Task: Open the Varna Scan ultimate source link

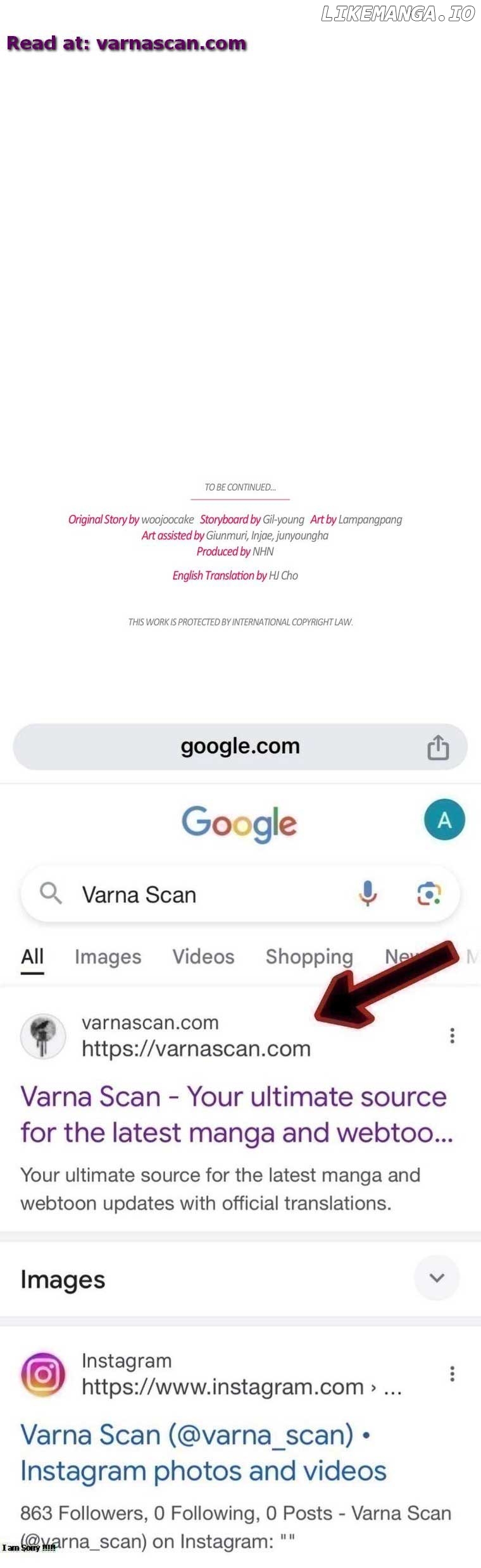Action: (237, 1114)
